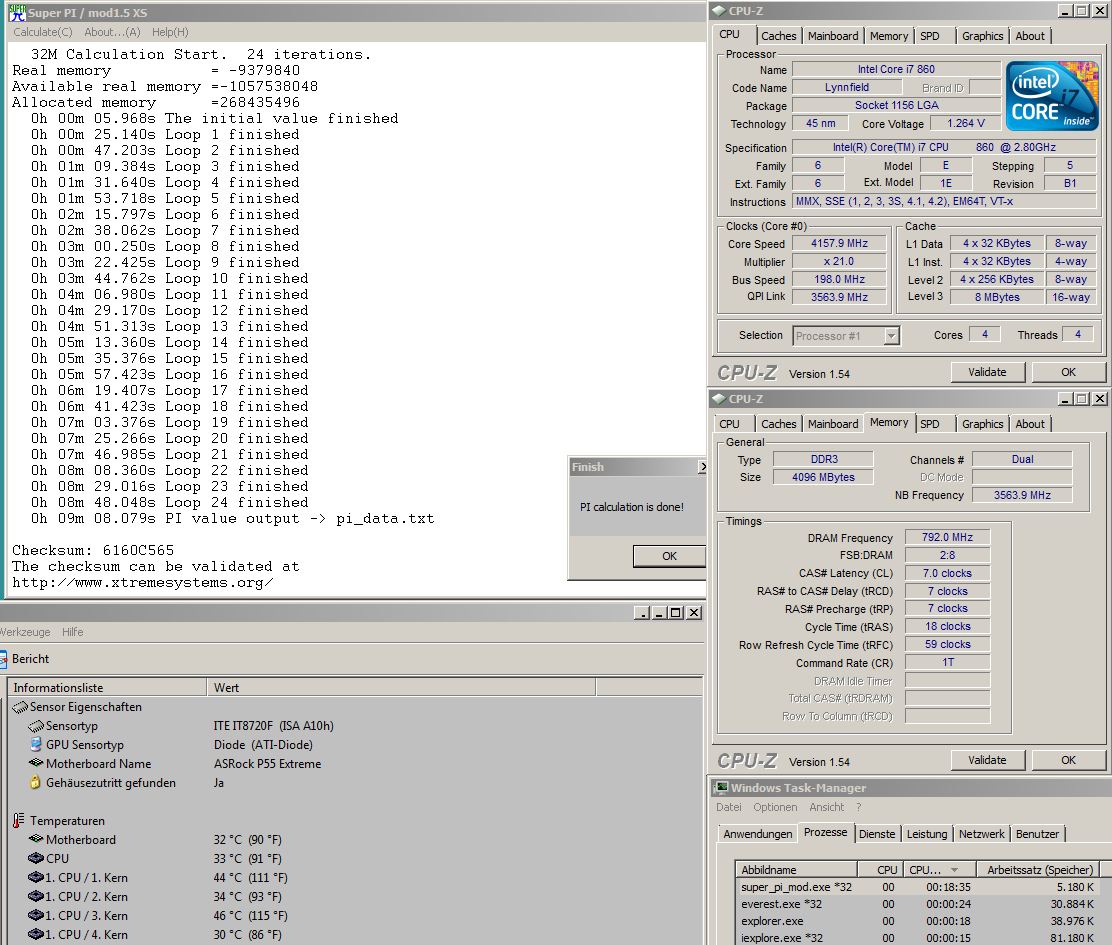
Task: Switch to Graphics tab in upper CPU-Z
Action: 982,36
